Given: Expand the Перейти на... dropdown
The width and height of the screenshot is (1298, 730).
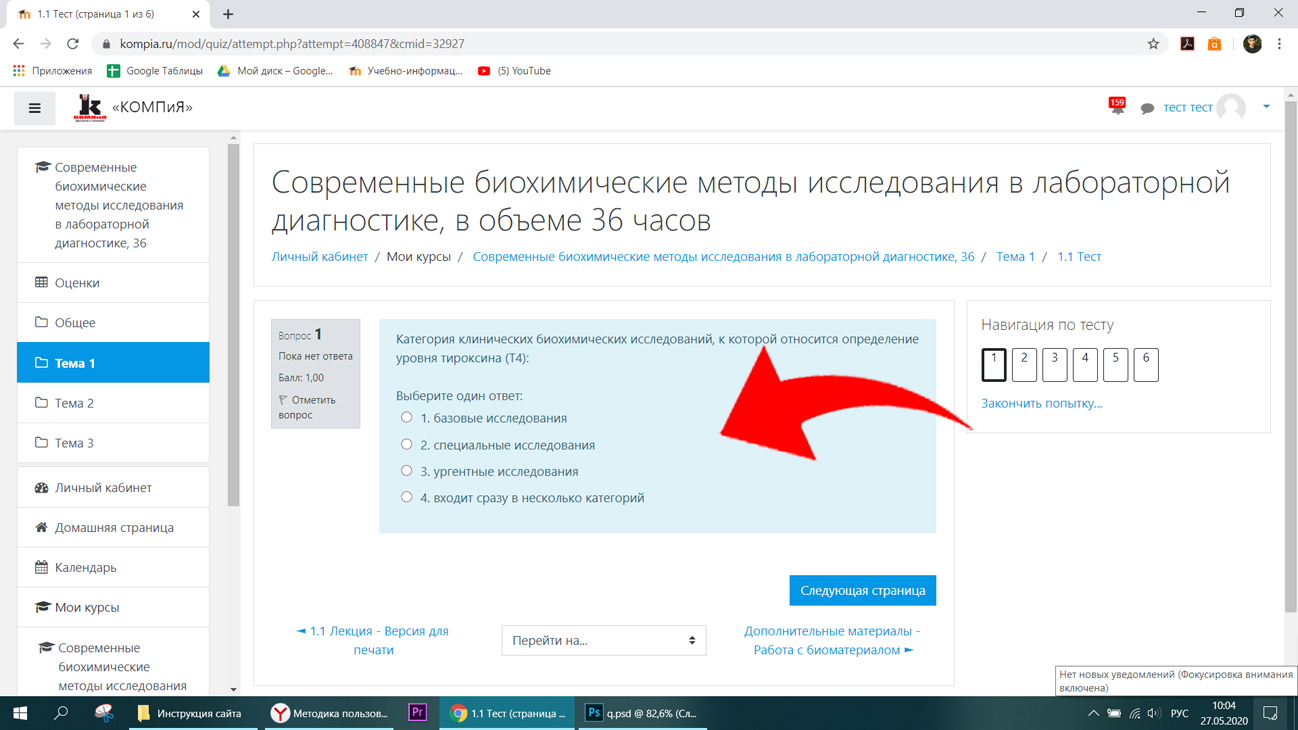Looking at the screenshot, I should click(604, 640).
